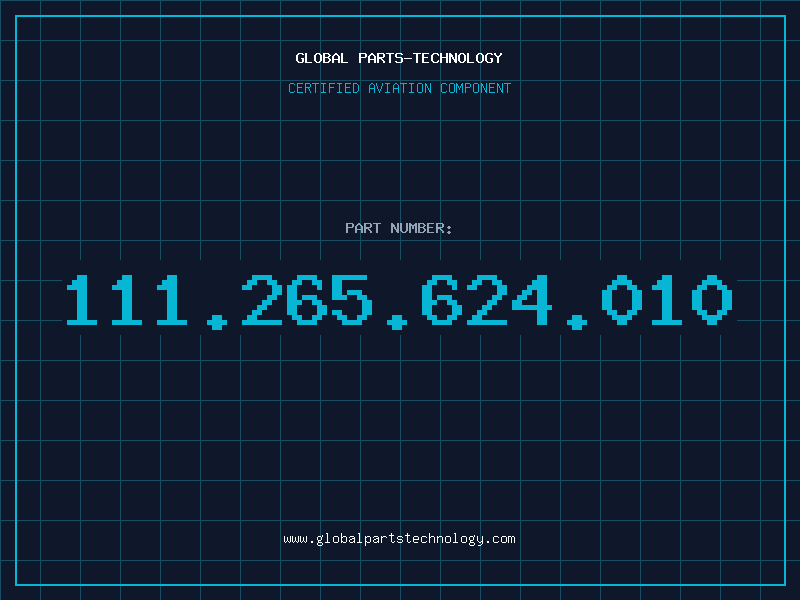This screenshot has width=800, height=600.
Task: Select the CERTIFIED AVIATION COMPONENT subtitle
Action: pyautogui.click(x=399, y=88)
